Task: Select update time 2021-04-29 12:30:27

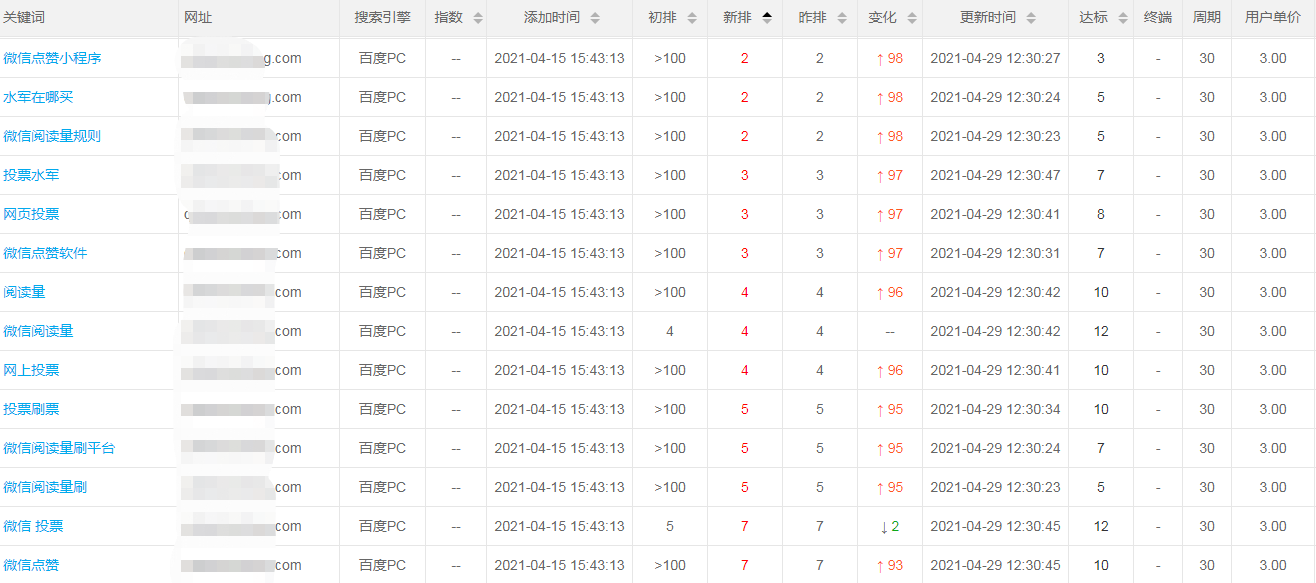Action: point(995,58)
